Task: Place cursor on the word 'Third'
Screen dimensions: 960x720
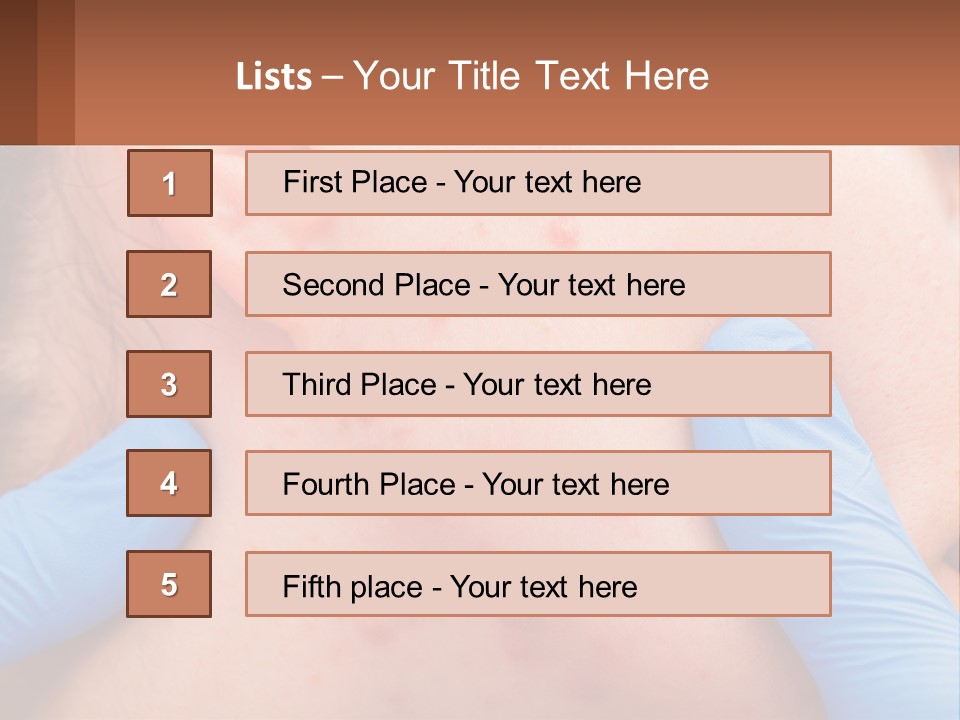Action: click(317, 385)
